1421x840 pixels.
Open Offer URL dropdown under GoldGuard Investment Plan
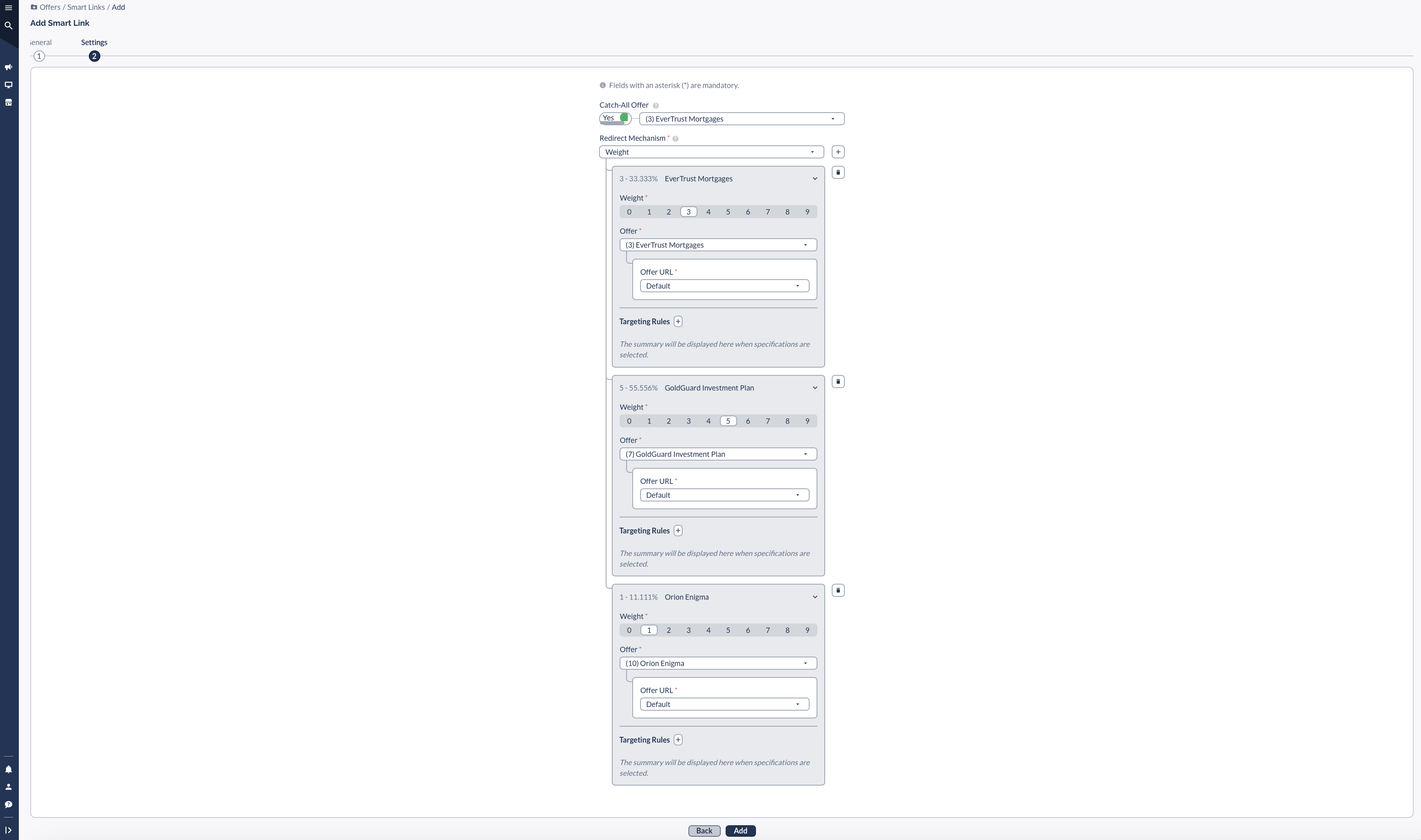pyautogui.click(x=725, y=495)
